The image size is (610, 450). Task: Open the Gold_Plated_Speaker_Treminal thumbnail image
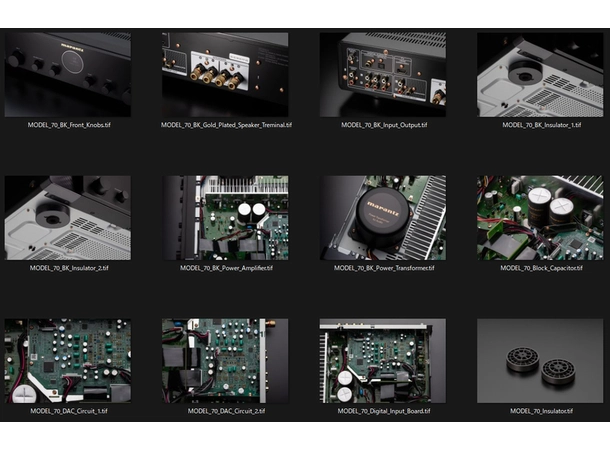click(x=225, y=75)
